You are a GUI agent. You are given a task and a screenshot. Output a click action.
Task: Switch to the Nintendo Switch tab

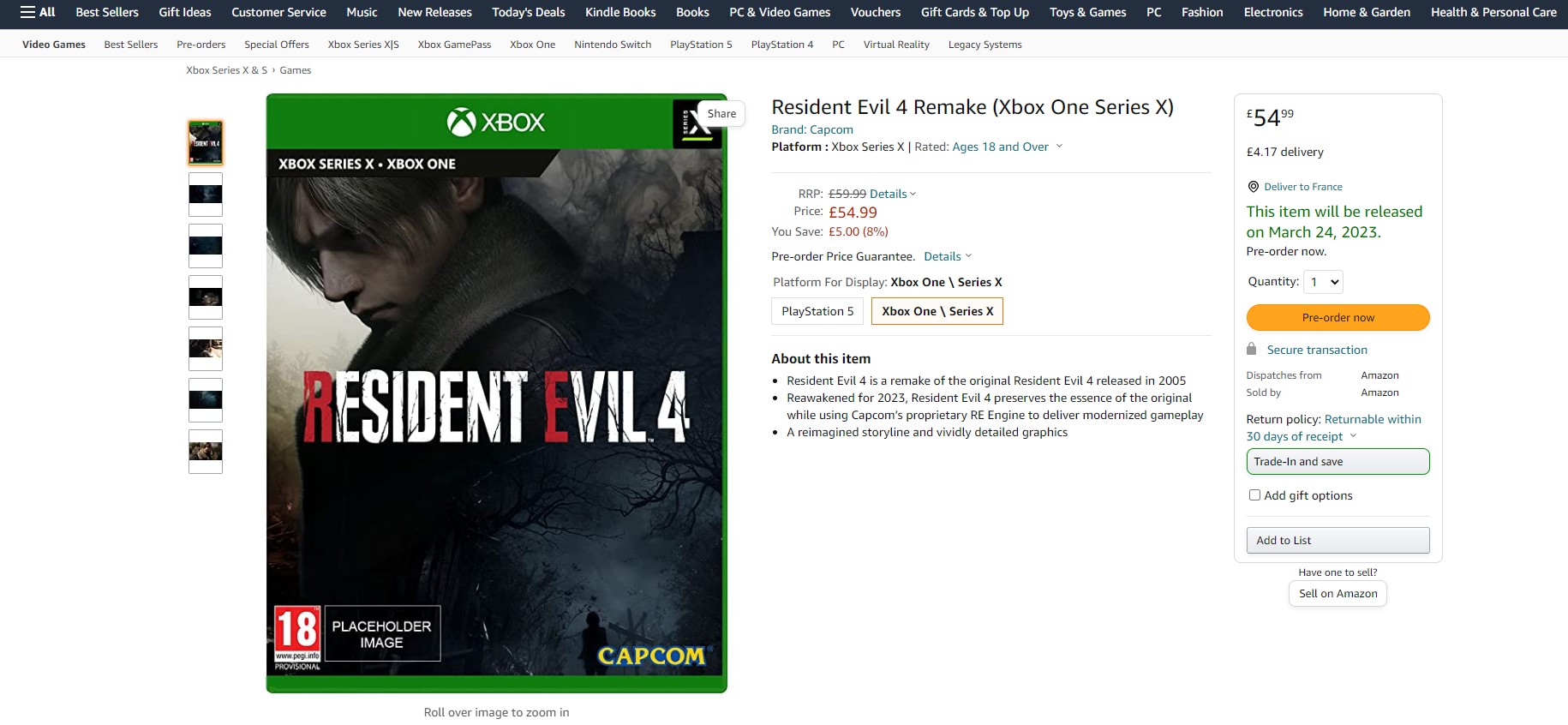click(612, 44)
